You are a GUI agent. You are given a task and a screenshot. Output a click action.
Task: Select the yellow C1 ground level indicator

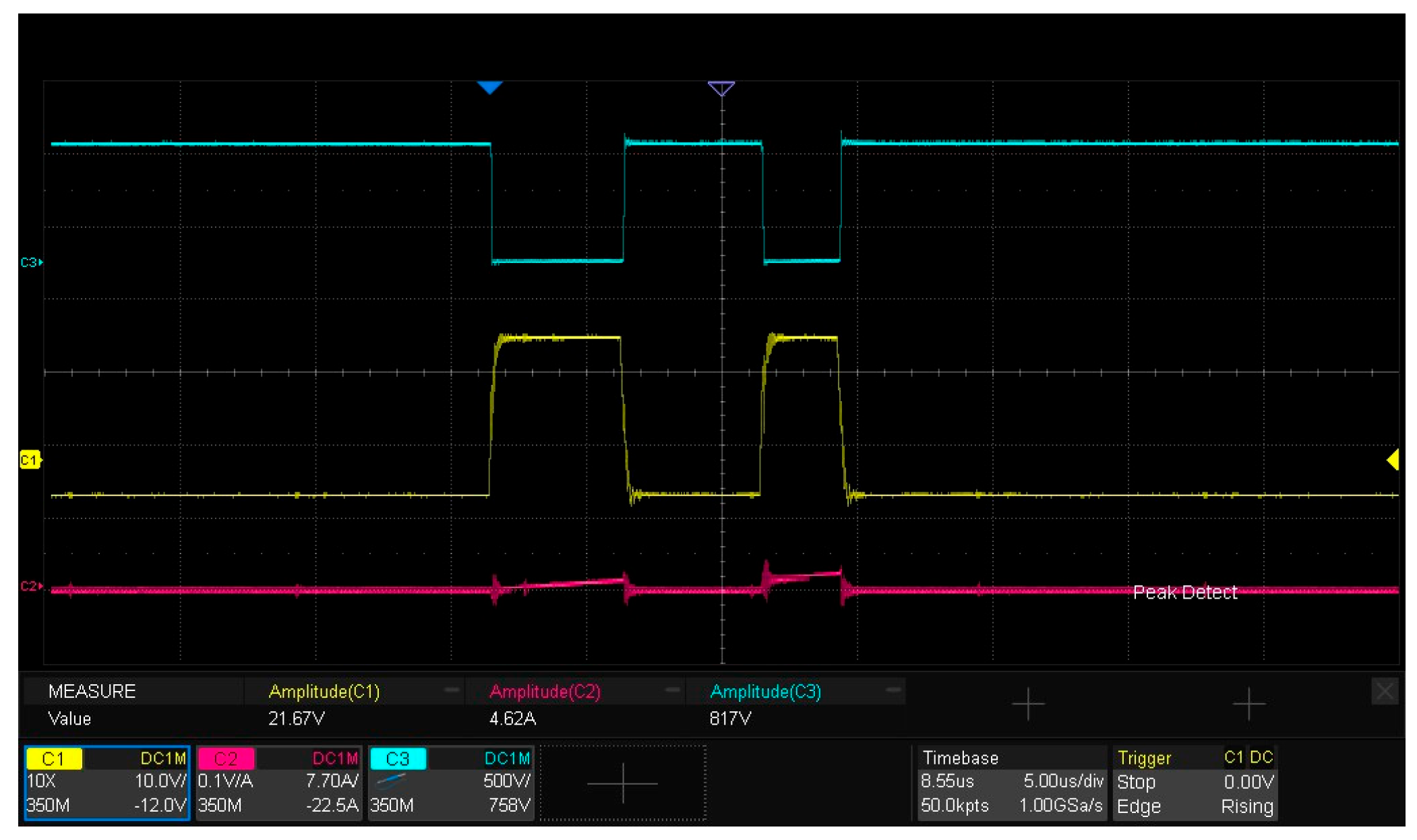tap(30, 460)
